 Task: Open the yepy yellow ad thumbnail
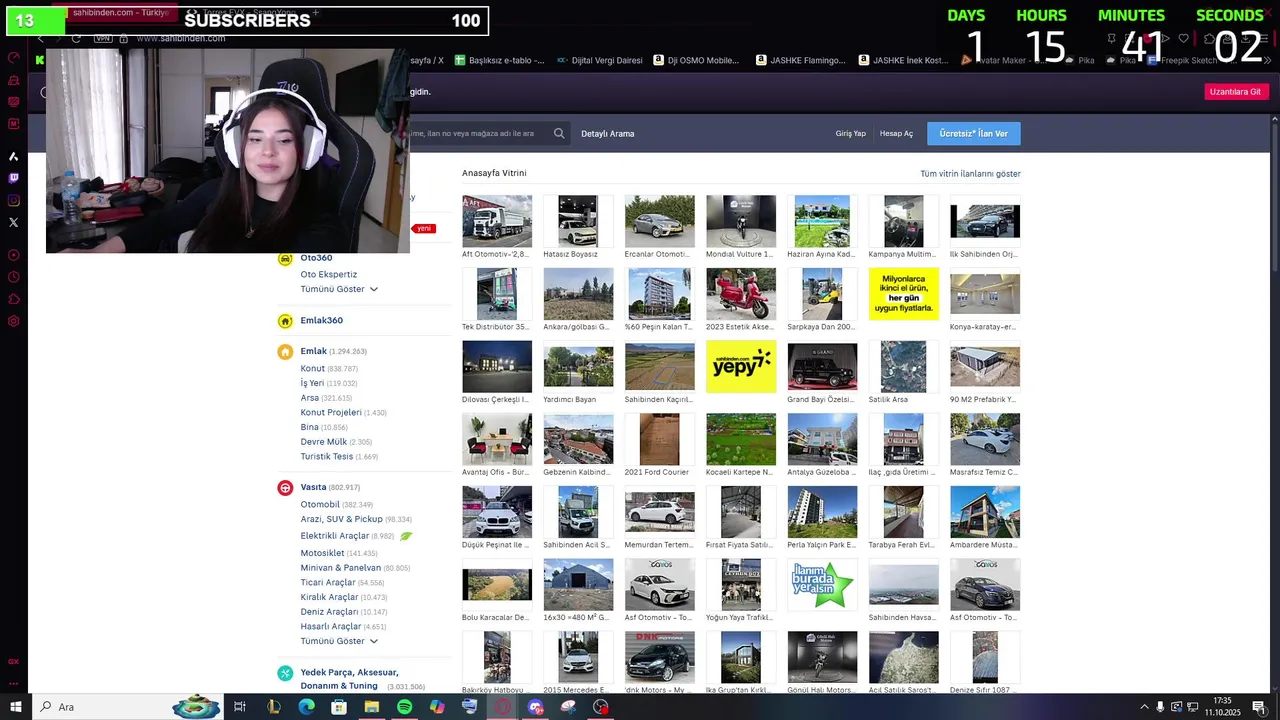click(x=741, y=366)
